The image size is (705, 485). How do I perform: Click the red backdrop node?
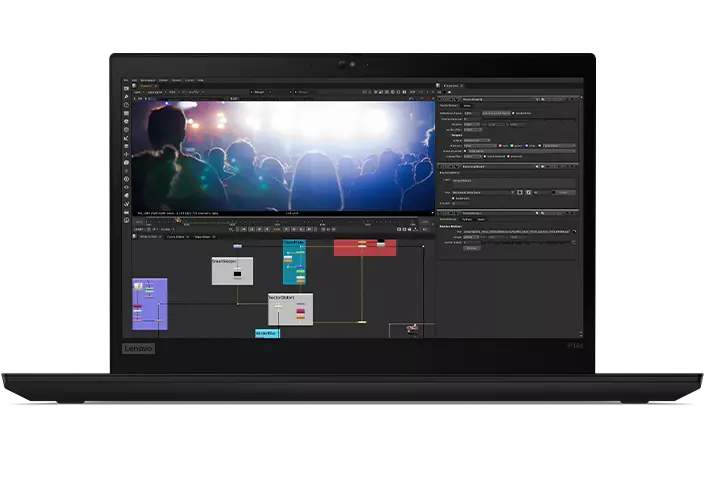tap(364, 246)
